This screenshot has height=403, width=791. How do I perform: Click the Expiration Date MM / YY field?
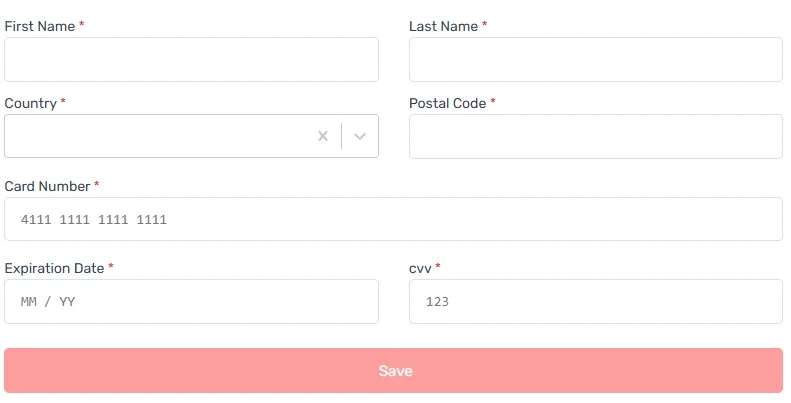191,301
